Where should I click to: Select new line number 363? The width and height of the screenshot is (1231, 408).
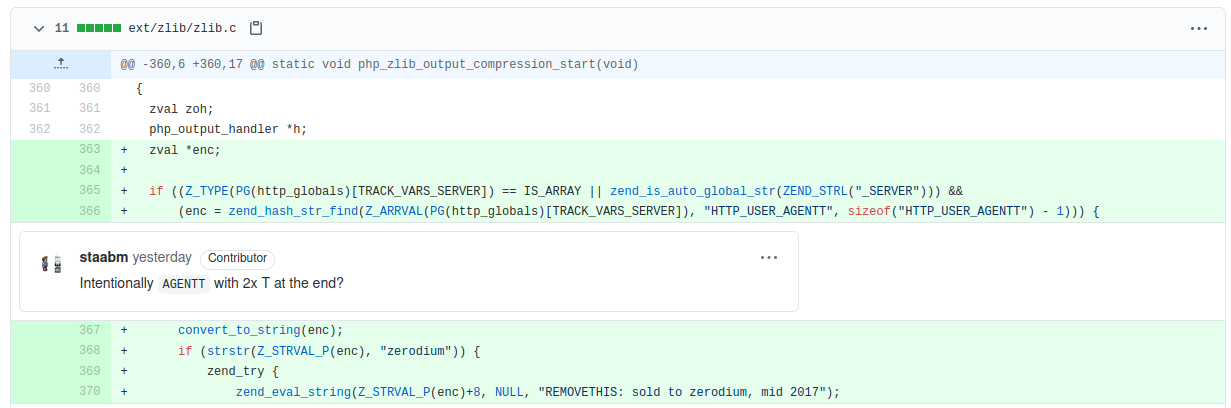pyautogui.click(x=89, y=150)
